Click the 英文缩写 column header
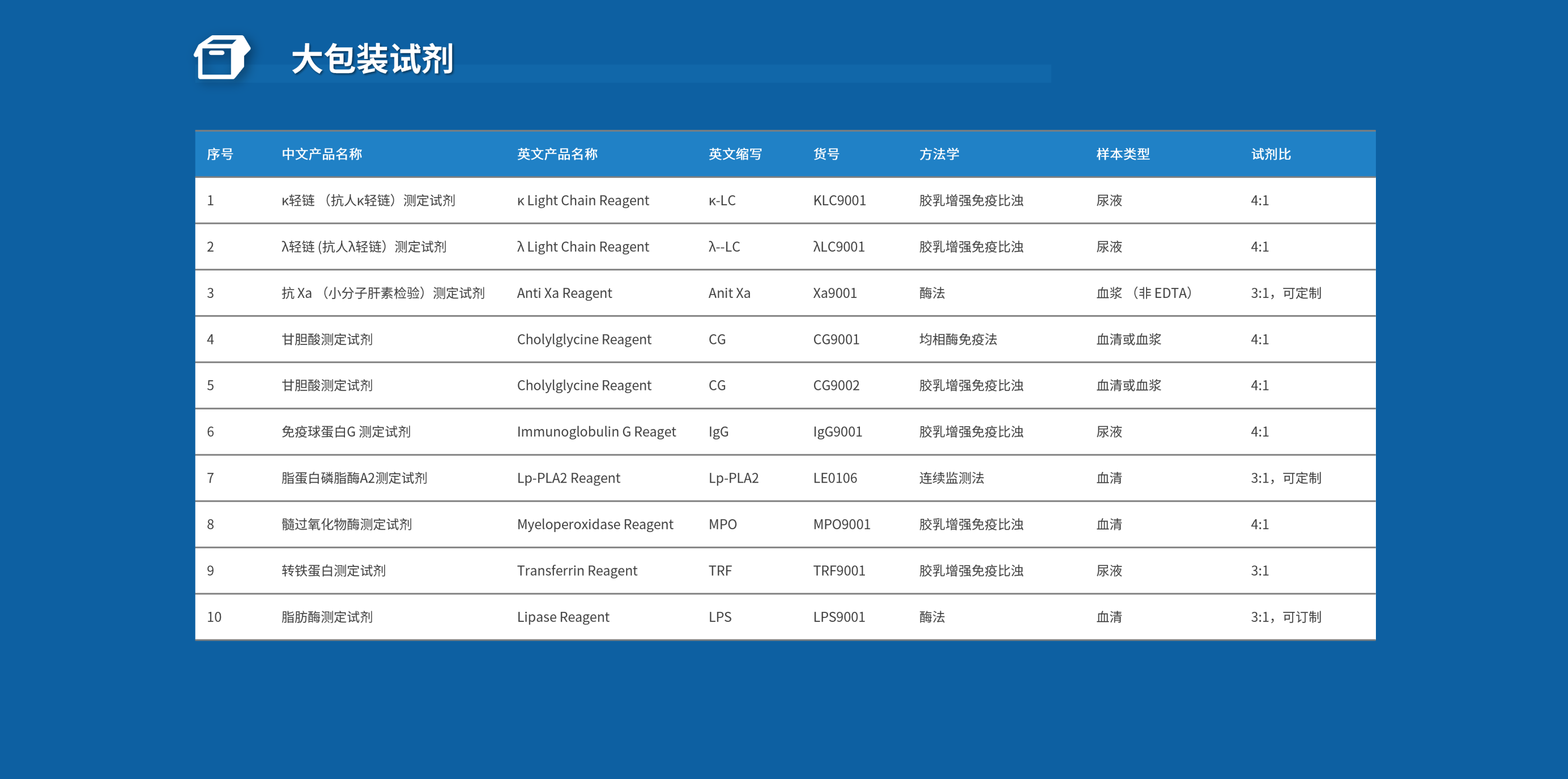 735,154
